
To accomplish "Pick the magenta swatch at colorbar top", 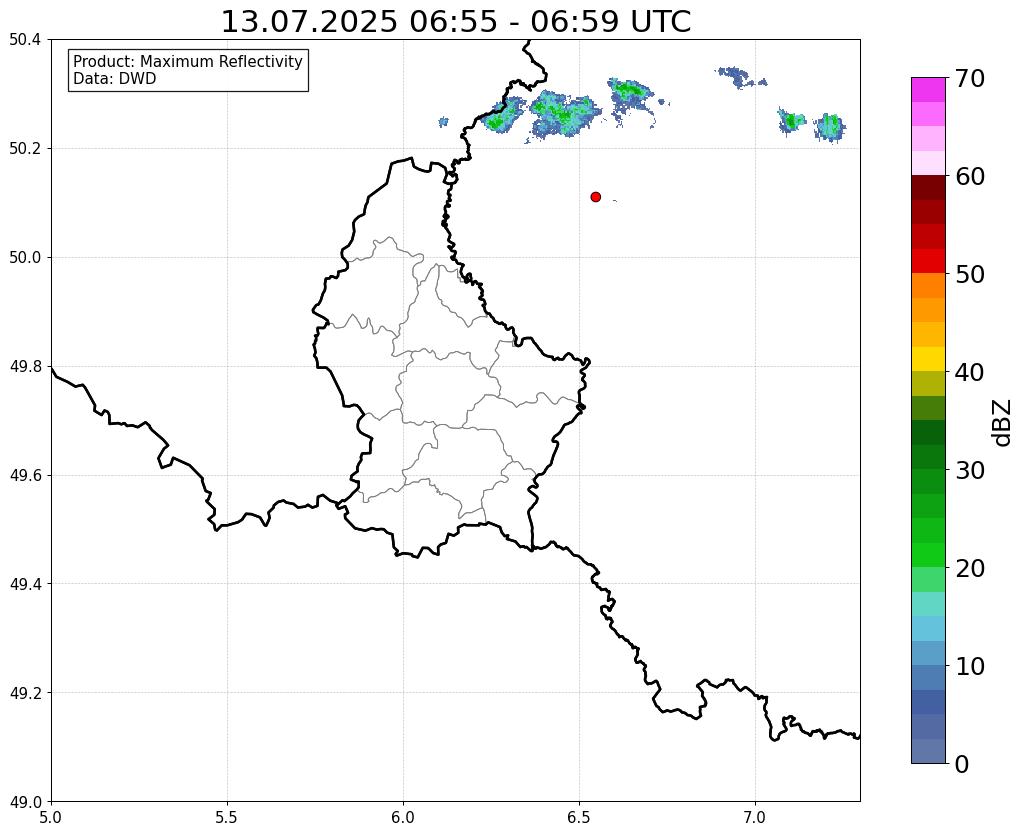I will pos(928,89).
